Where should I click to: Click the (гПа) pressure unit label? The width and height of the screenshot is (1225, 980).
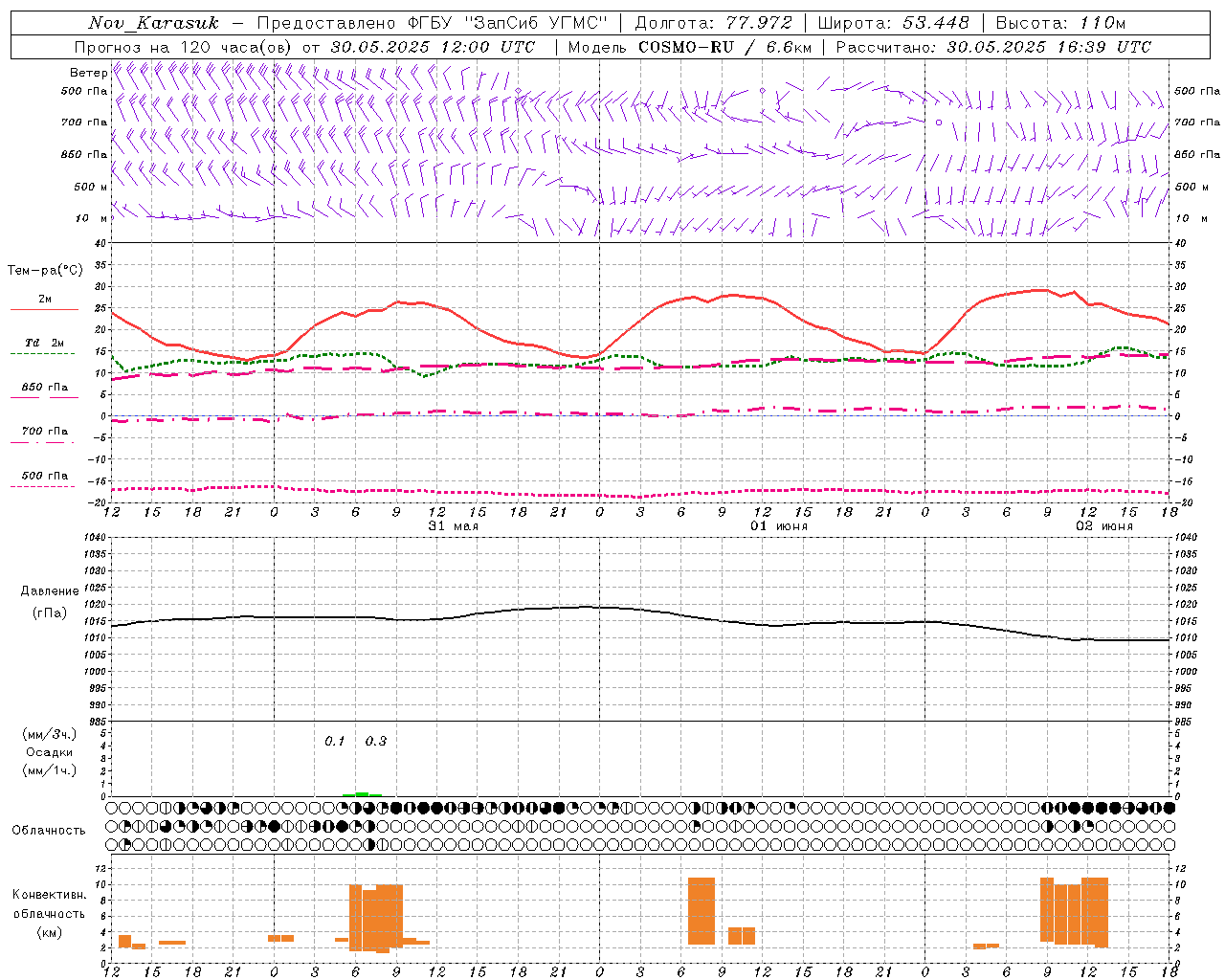50,613
